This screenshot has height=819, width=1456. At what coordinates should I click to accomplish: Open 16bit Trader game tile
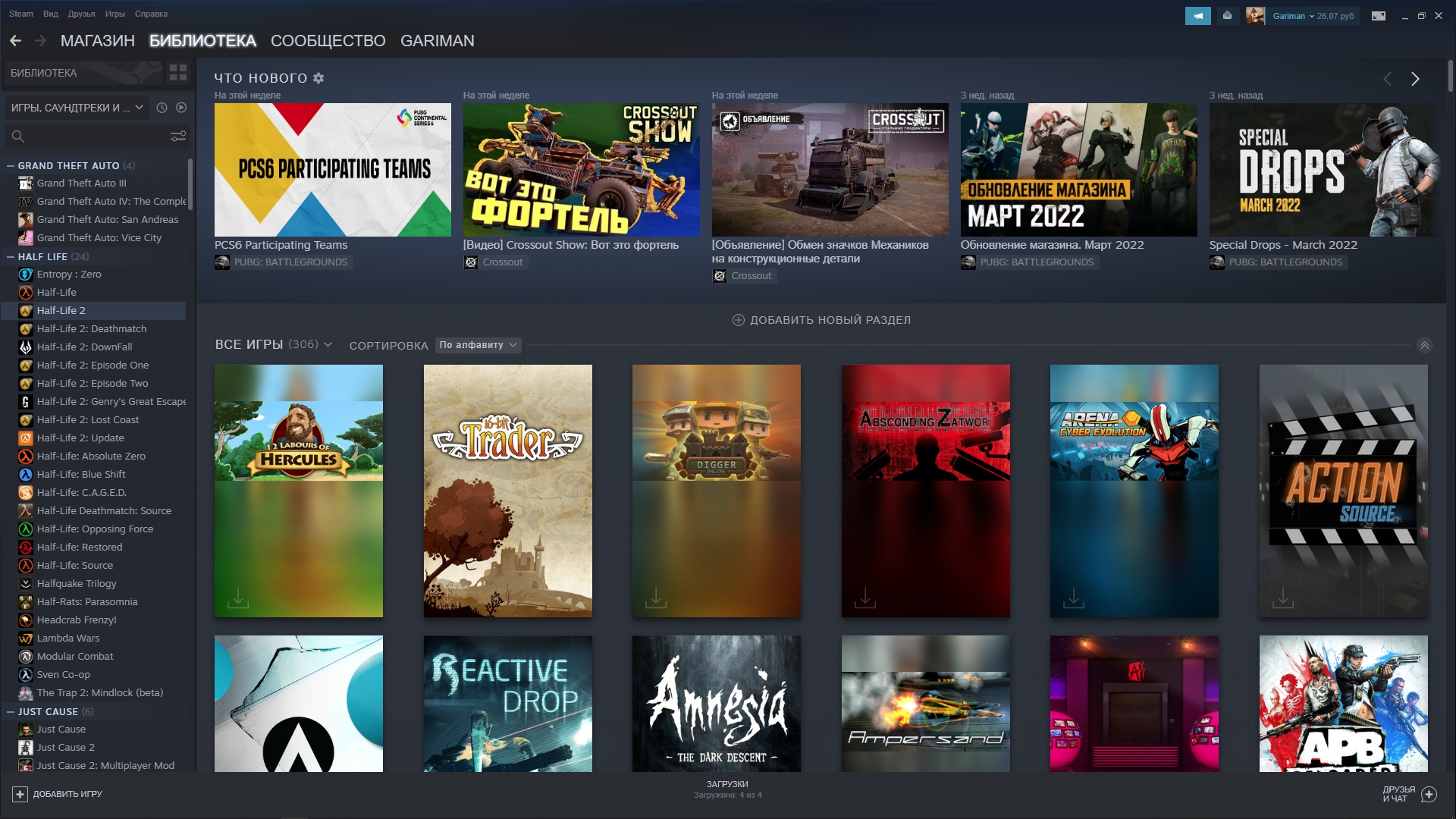(508, 491)
